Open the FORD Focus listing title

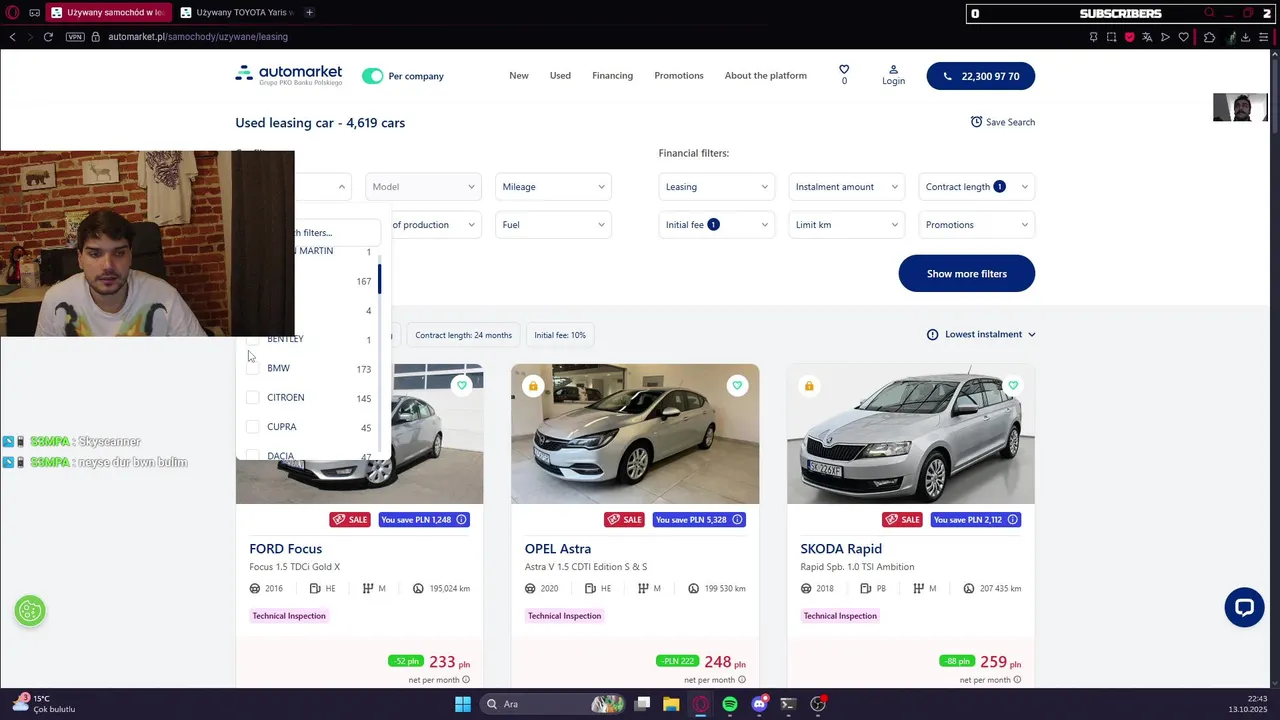point(286,549)
